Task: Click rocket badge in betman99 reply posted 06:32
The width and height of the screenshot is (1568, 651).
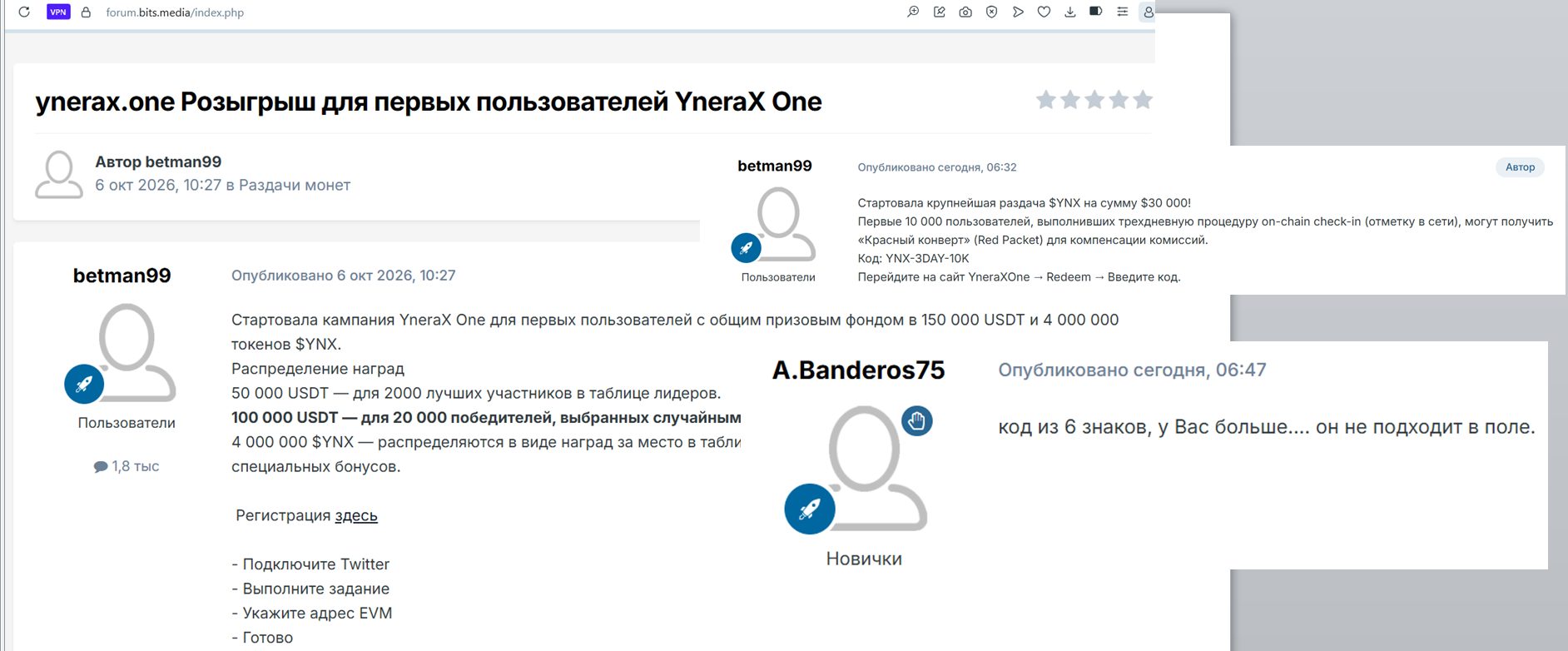Action: tap(746, 247)
